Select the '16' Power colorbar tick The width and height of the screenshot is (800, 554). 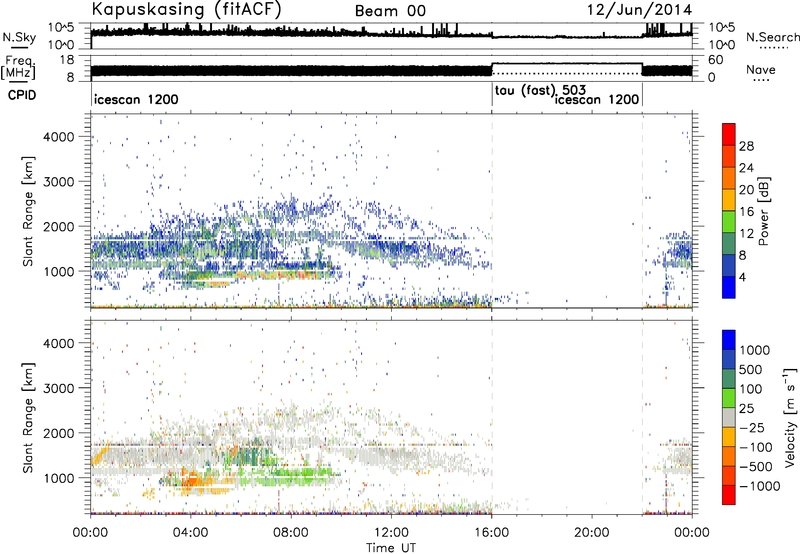point(746,212)
